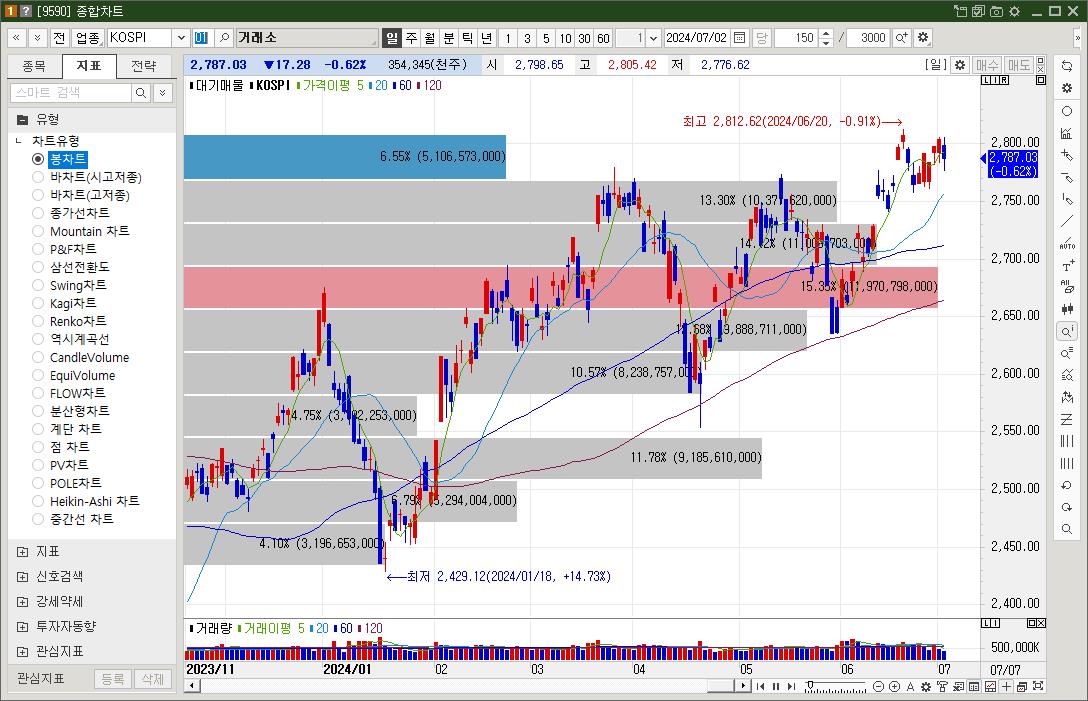Open the tick interval dropdown next to 60

[652, 37]
